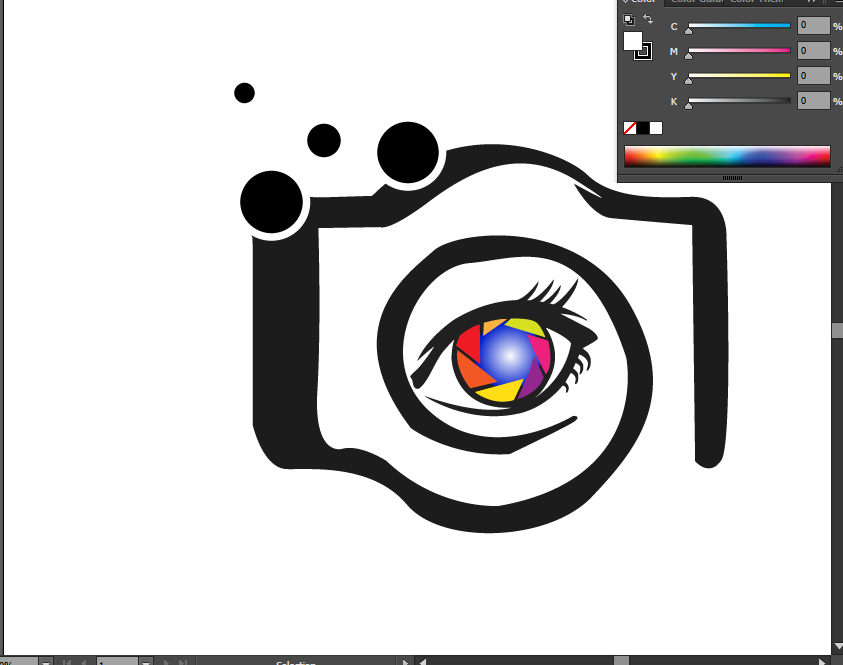Image resolution: width=843 pixels, height=665 pixels.
Task: Select the blue gradient pupil of the eye
Action: 508,355
